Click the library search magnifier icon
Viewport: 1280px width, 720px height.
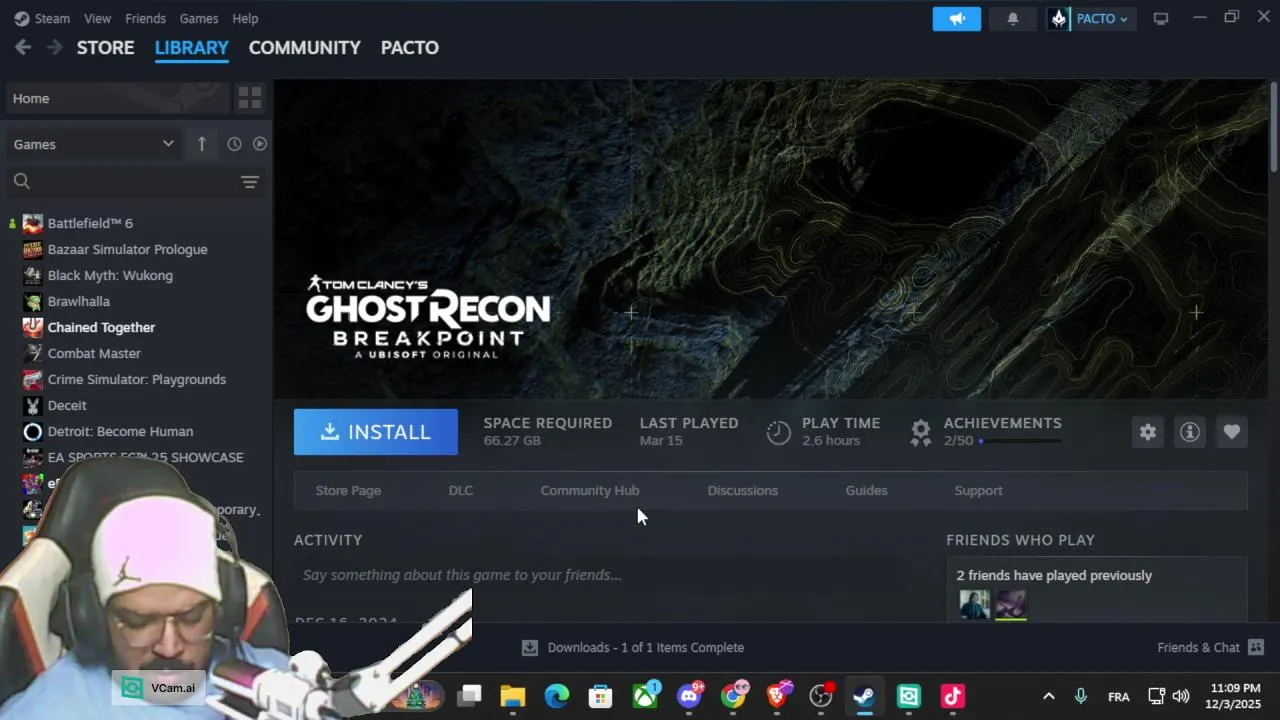[x=22, y=181]
